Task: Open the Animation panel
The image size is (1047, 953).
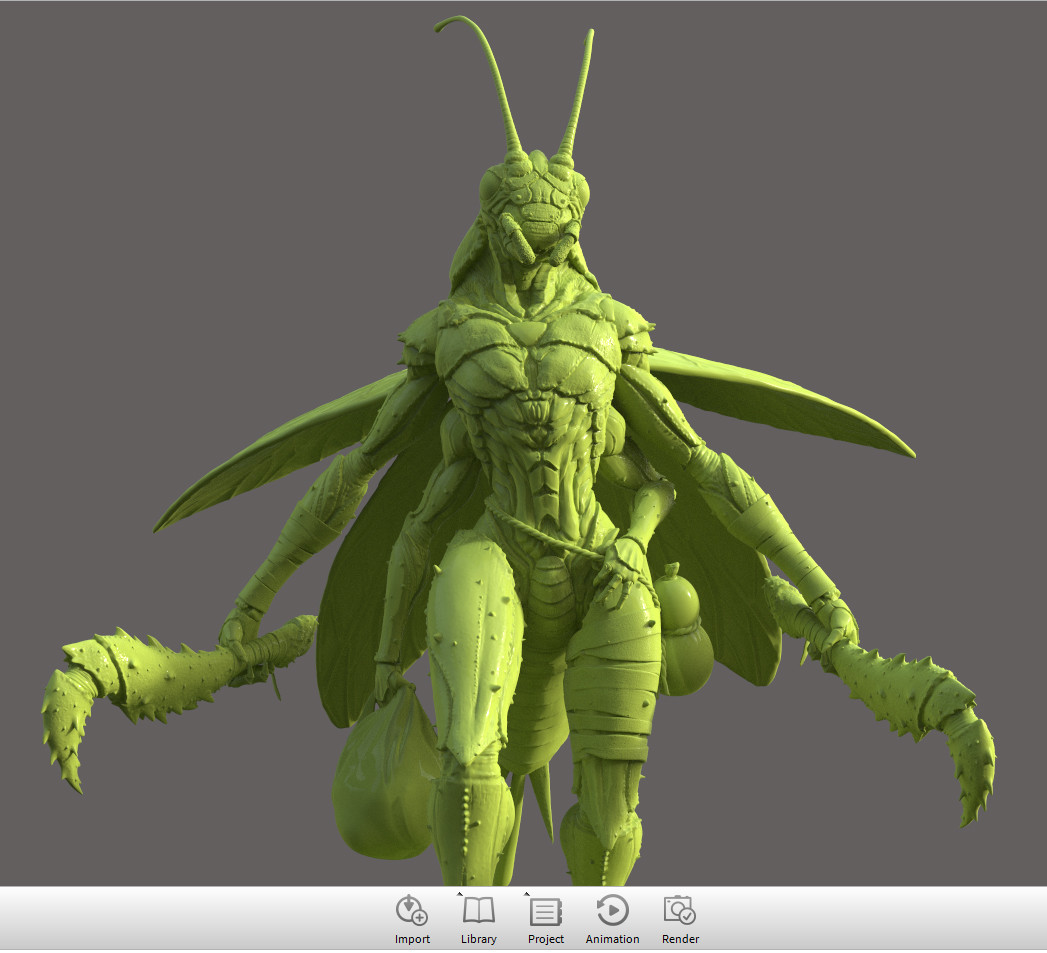Action: click(x=612, y=911)
